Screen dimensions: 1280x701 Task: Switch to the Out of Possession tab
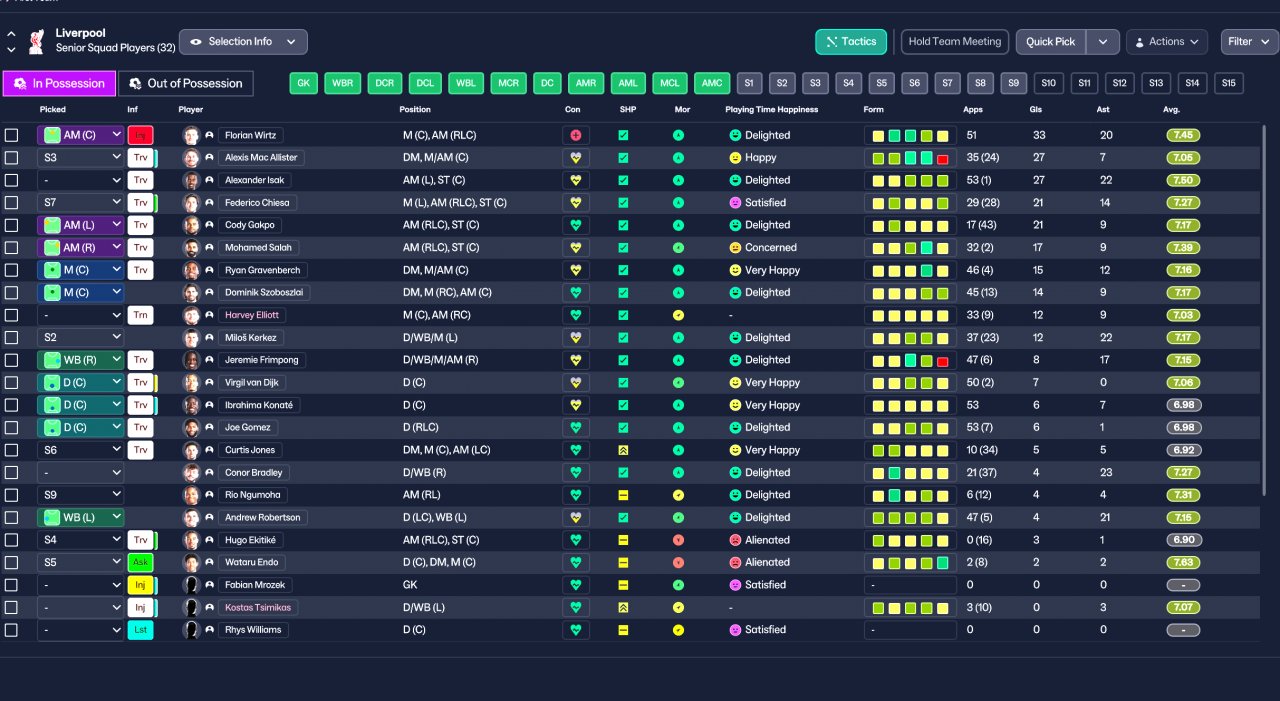[x=185, y=83]
